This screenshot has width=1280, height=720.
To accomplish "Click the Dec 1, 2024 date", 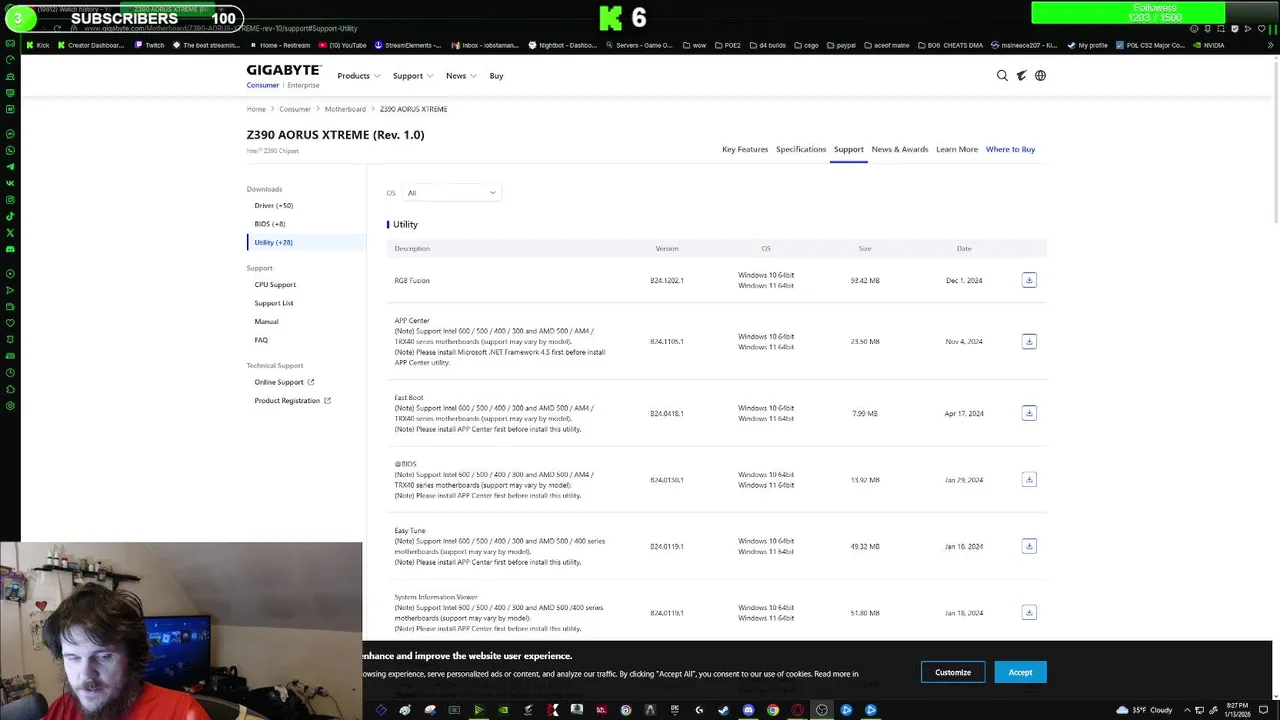I will [964, 280].
